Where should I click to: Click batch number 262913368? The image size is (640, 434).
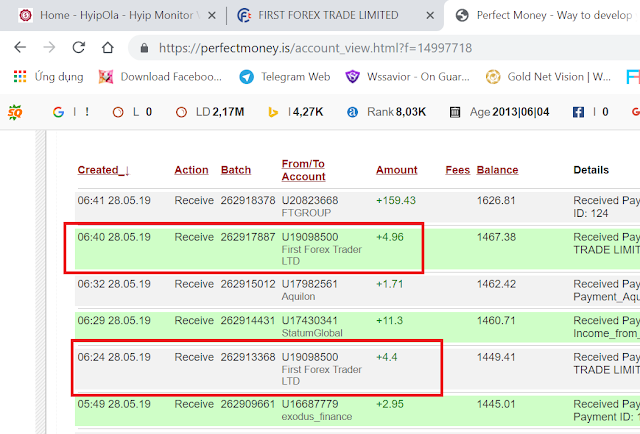[248, 357]
